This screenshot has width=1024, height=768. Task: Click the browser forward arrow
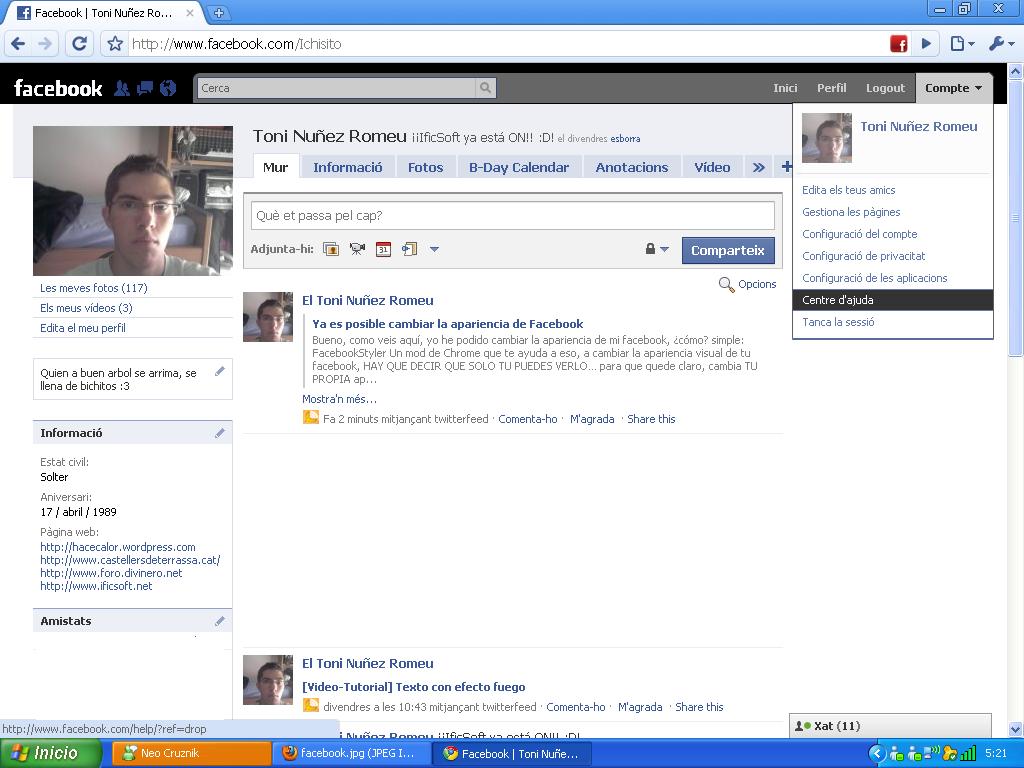tap(45, 44)
